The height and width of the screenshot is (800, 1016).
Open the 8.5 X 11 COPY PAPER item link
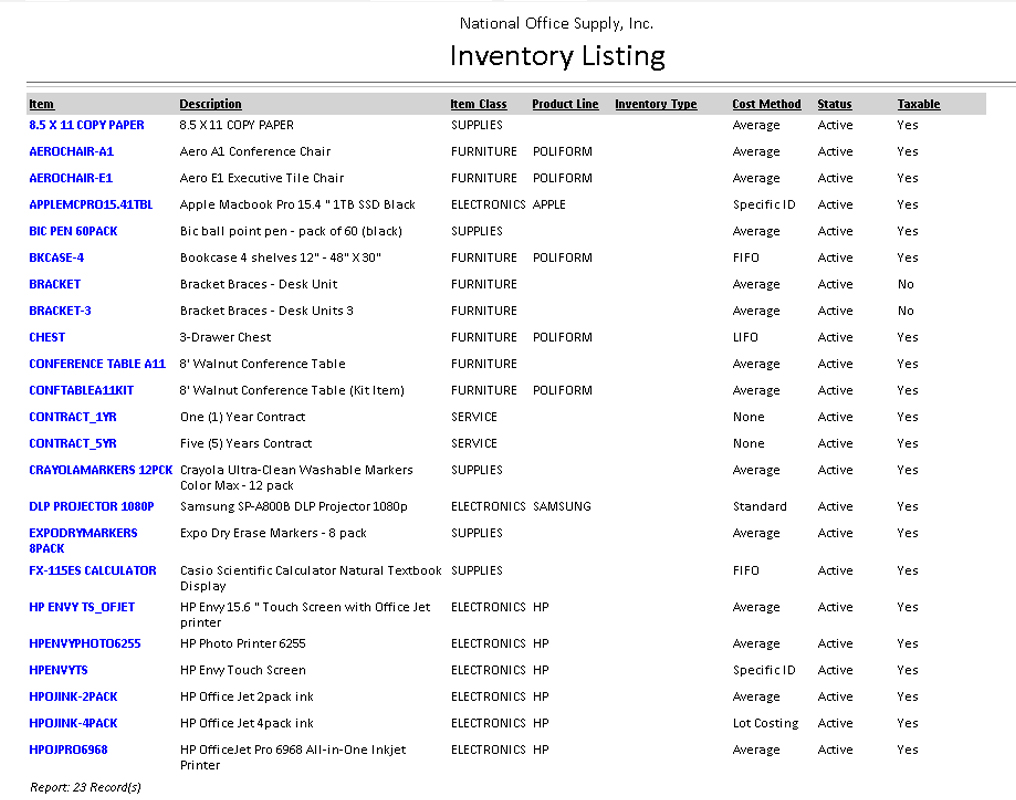(x=86, y=125)
